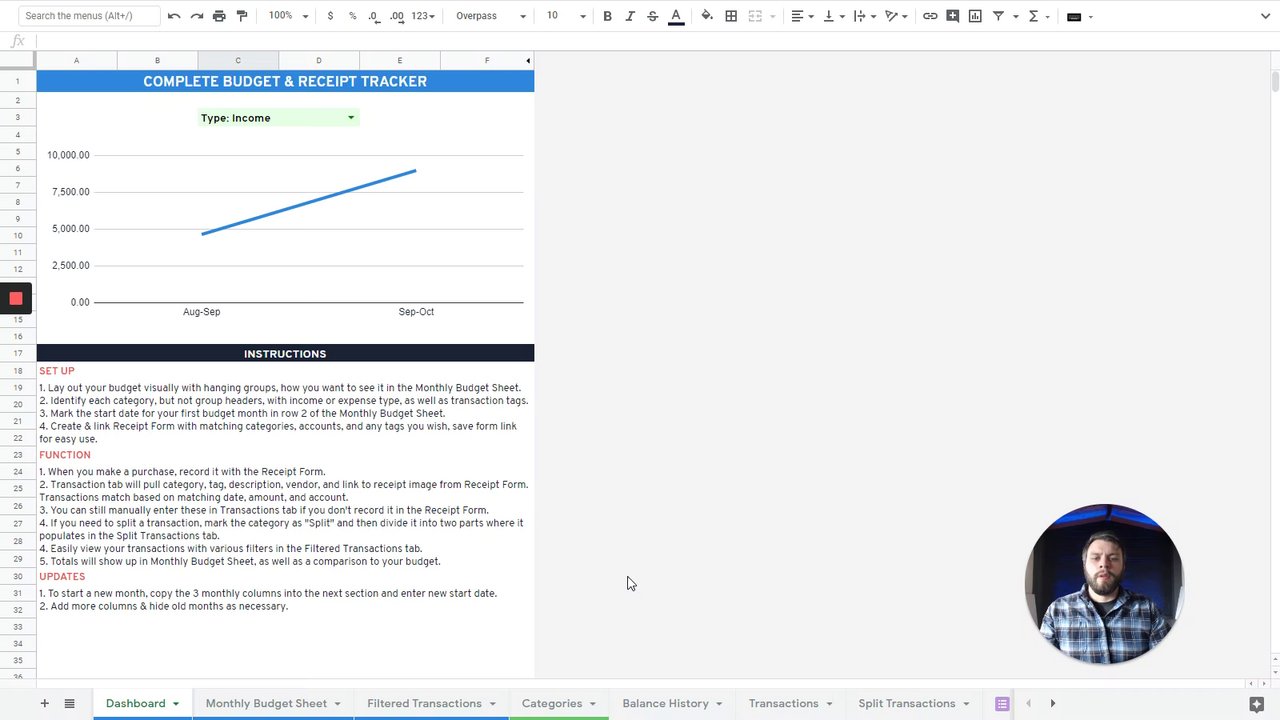Switch to the Split Transactions tab
This screenshot has width=1280, height=720.
(x=906, y=703)
